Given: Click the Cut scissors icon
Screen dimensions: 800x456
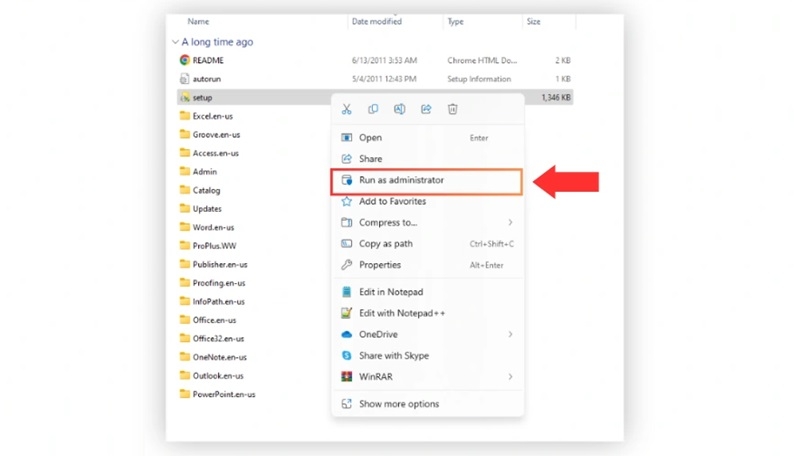Looking at the screenshot, I should [x=346, y=109].
